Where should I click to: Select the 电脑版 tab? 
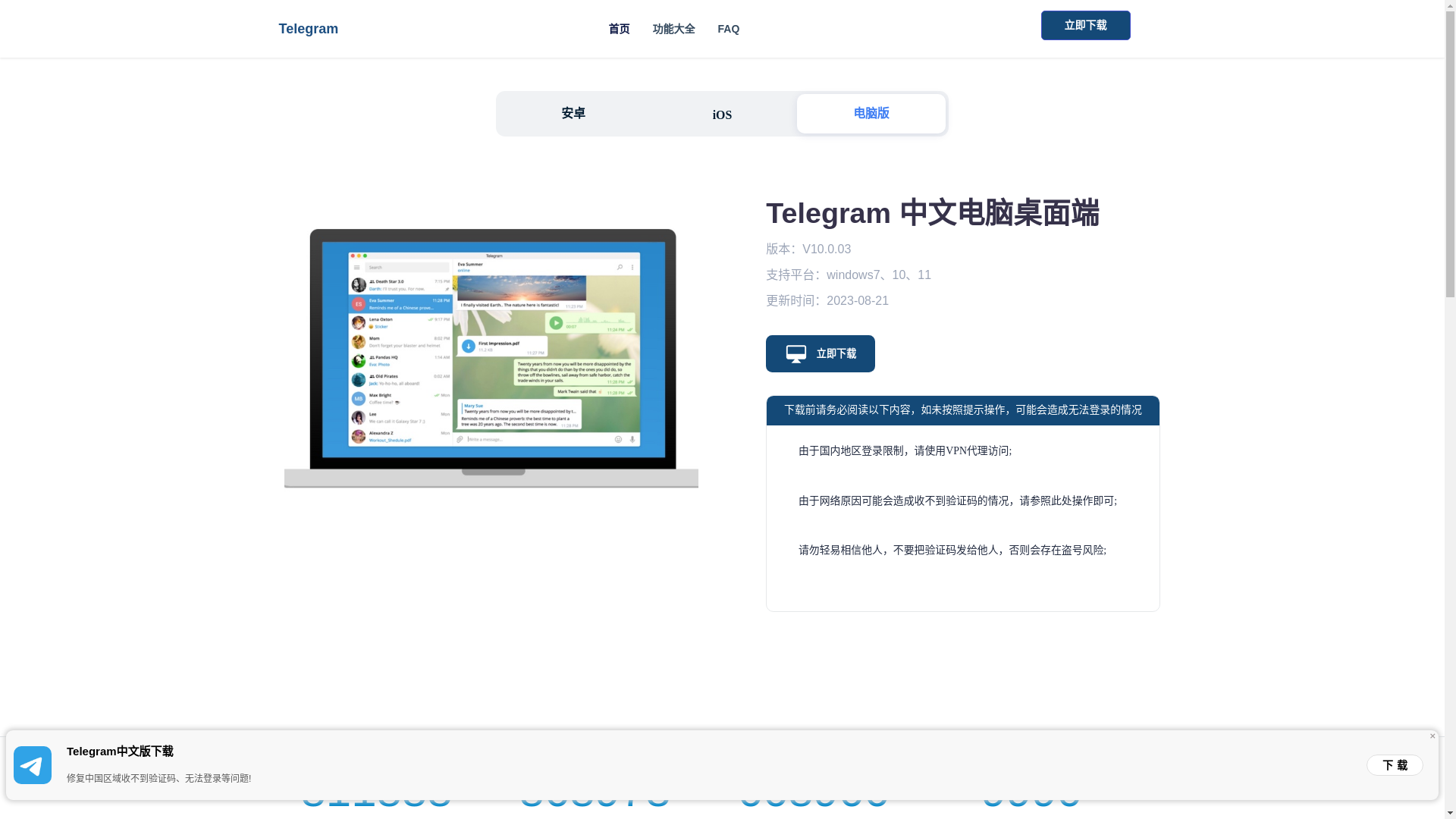click(871, 114)
